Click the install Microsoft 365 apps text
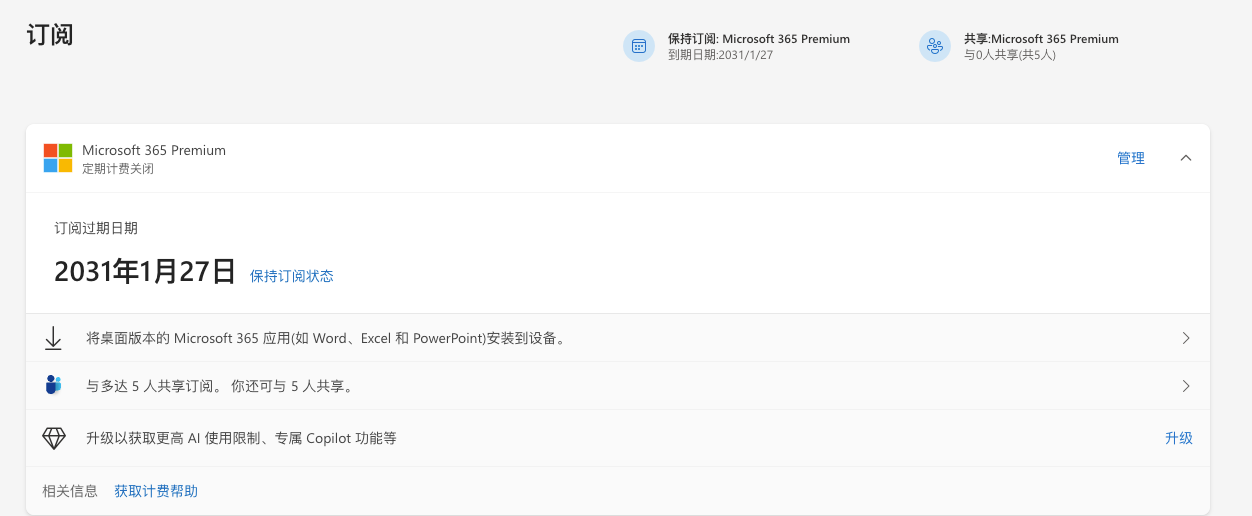 pos(329,338)
